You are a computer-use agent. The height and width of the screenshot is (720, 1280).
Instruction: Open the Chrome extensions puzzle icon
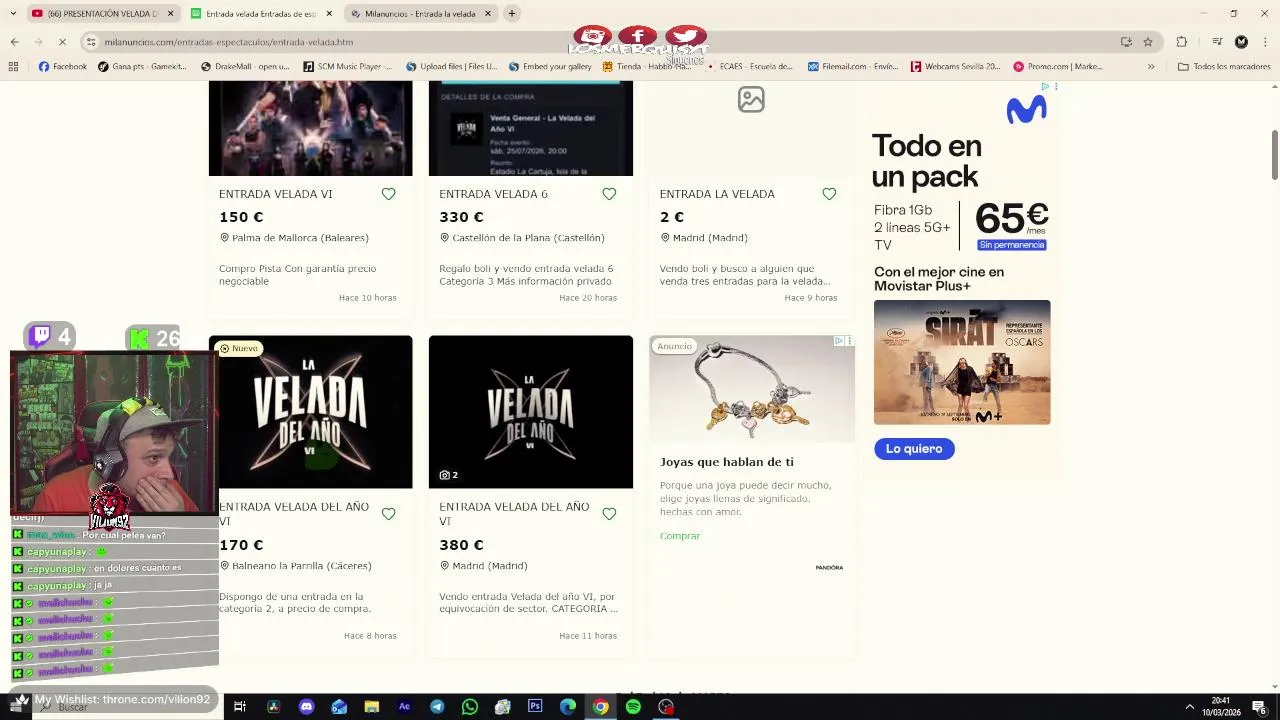1181,42
